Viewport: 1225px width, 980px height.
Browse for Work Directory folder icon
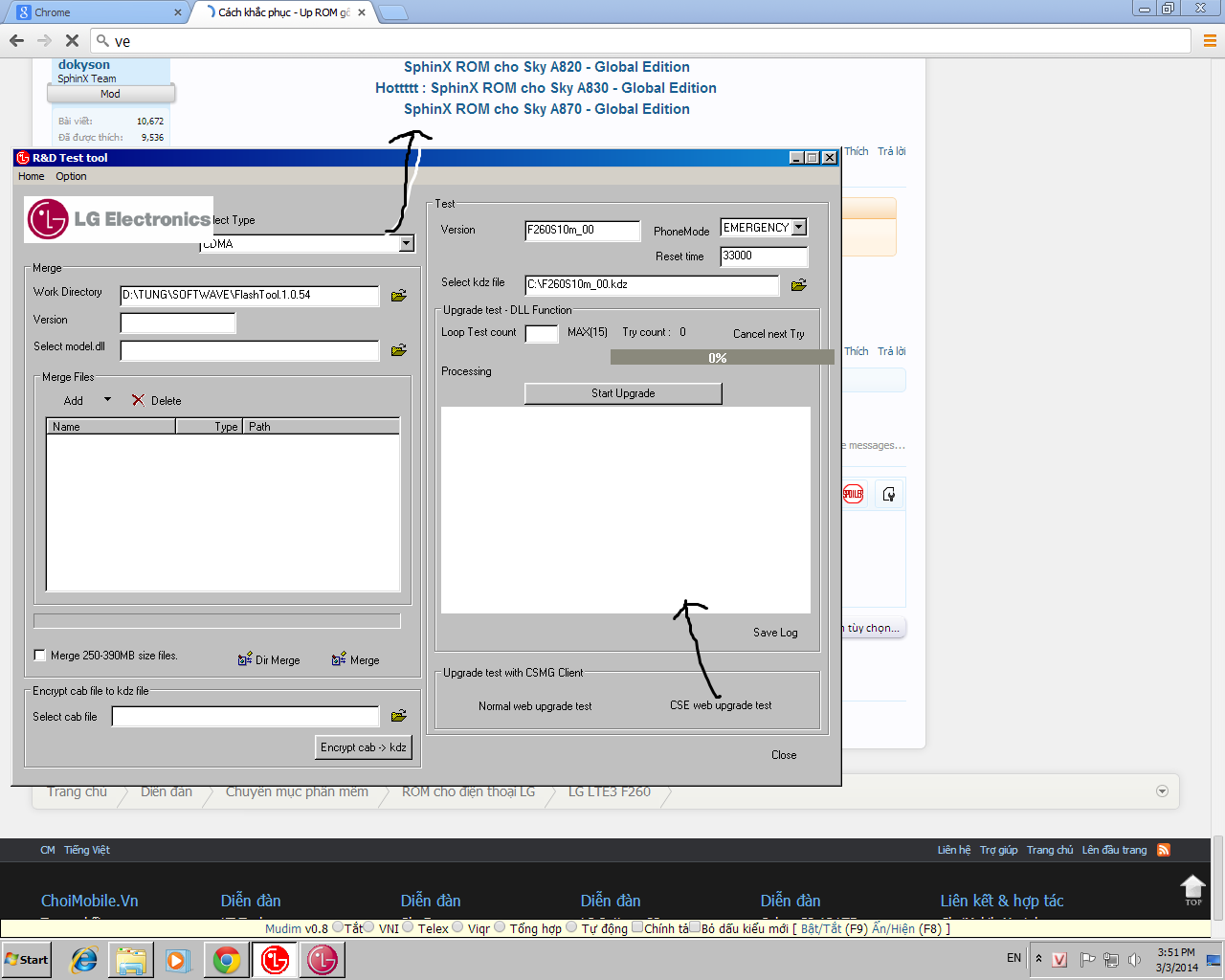tap(399, 296)
